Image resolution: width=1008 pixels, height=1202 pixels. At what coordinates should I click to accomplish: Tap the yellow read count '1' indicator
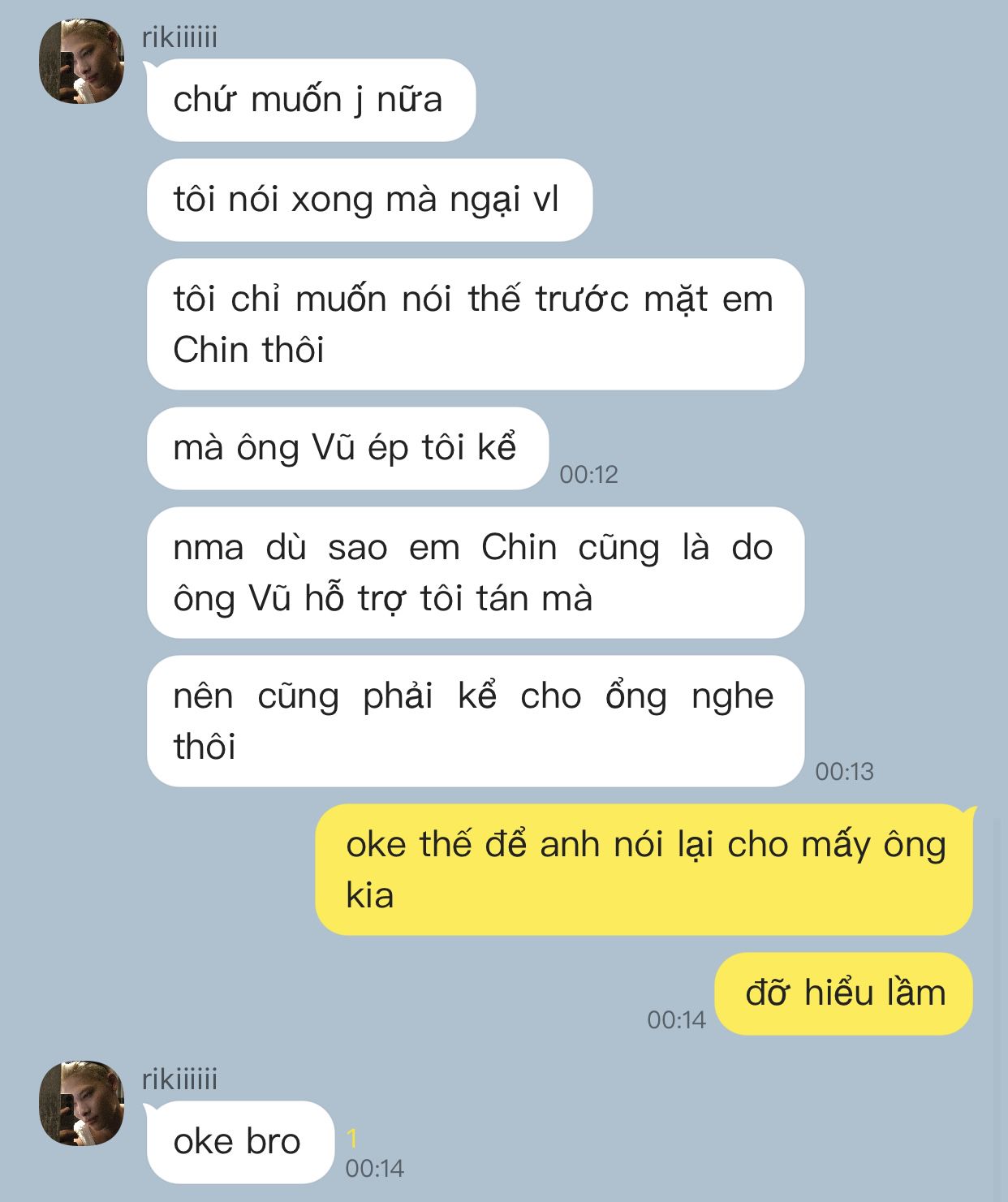point(351,1139)
